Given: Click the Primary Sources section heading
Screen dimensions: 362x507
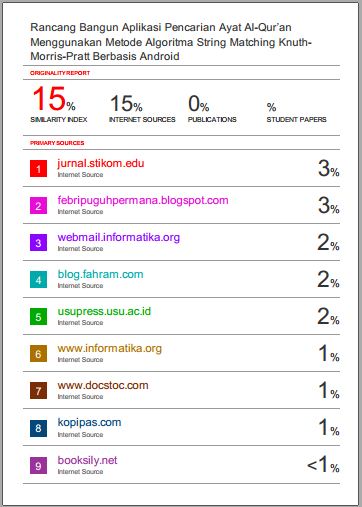Looking at the screenshot, I should click(57, 143).
